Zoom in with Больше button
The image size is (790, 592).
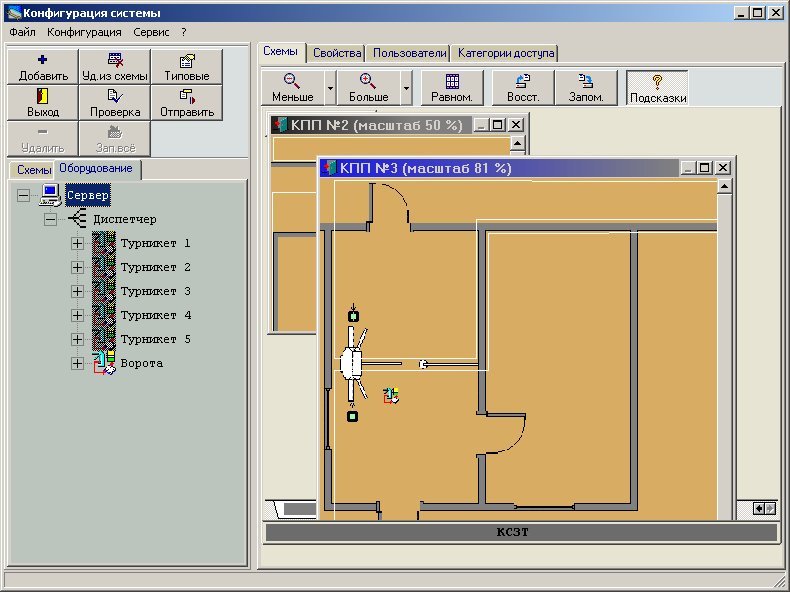[368, 88]
